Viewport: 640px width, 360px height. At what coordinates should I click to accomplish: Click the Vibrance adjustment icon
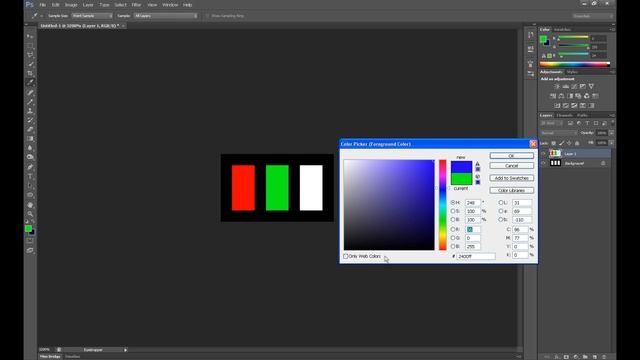click(591, 87)
